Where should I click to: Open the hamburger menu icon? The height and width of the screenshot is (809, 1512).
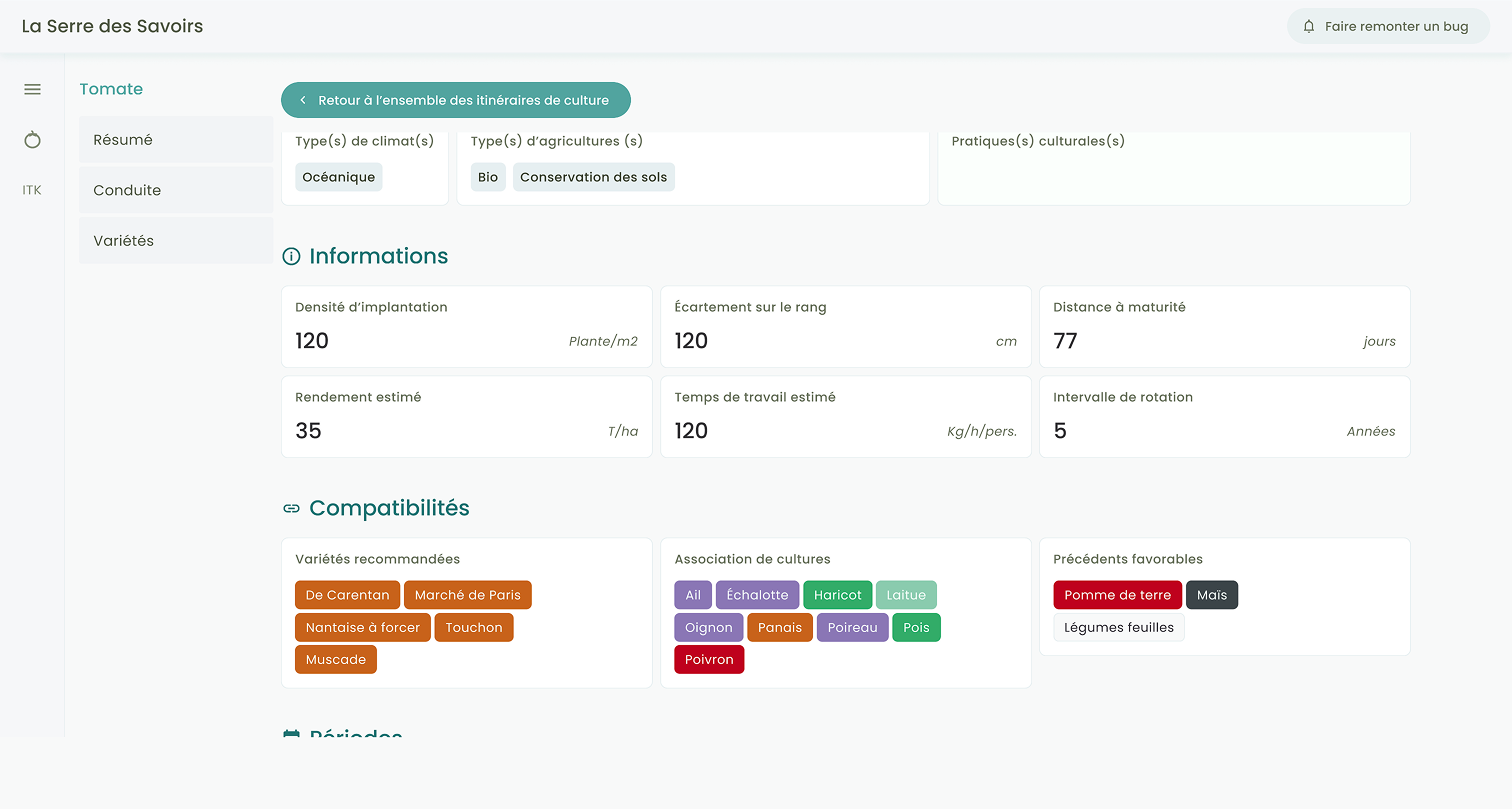pyautogui.click(x=32, y=90)
